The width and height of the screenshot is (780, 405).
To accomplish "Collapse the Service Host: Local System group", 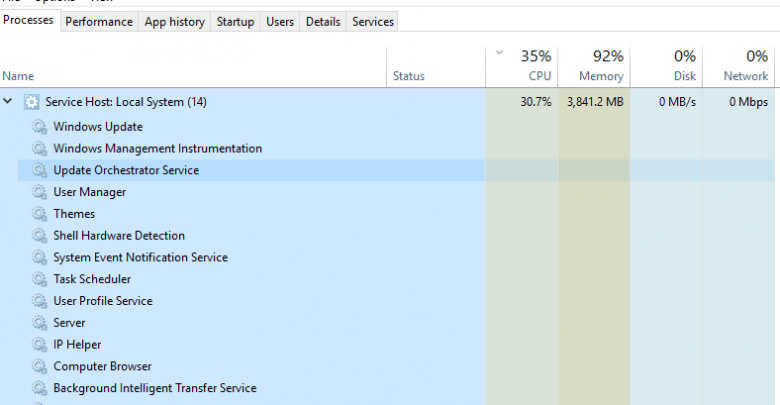I will pos(7,101).
